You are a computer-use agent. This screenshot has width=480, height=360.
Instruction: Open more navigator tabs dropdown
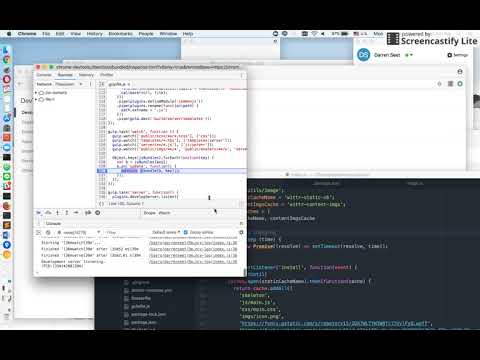[x=81, y=84]
